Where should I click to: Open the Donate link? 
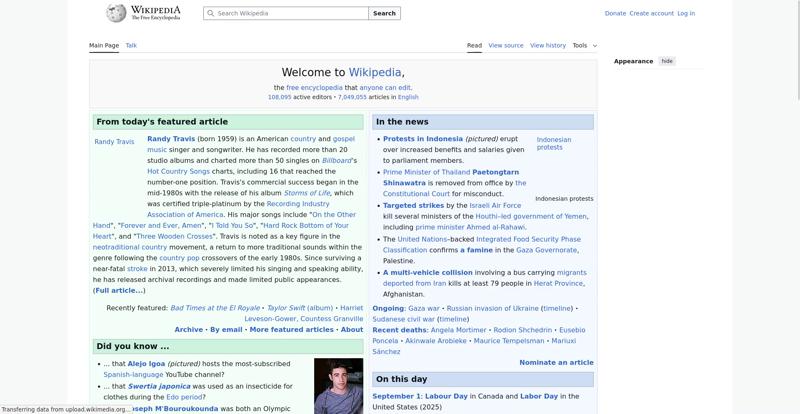click(615, 13)
